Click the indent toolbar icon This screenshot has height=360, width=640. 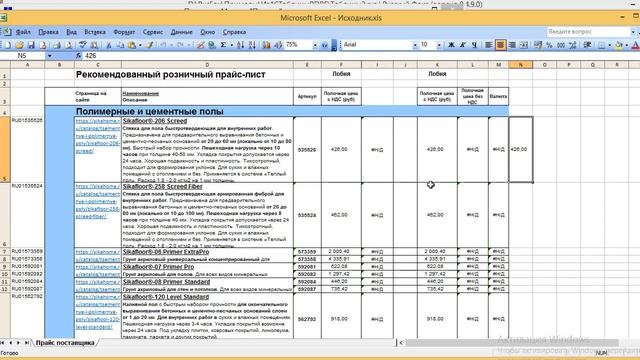(587, 45)
